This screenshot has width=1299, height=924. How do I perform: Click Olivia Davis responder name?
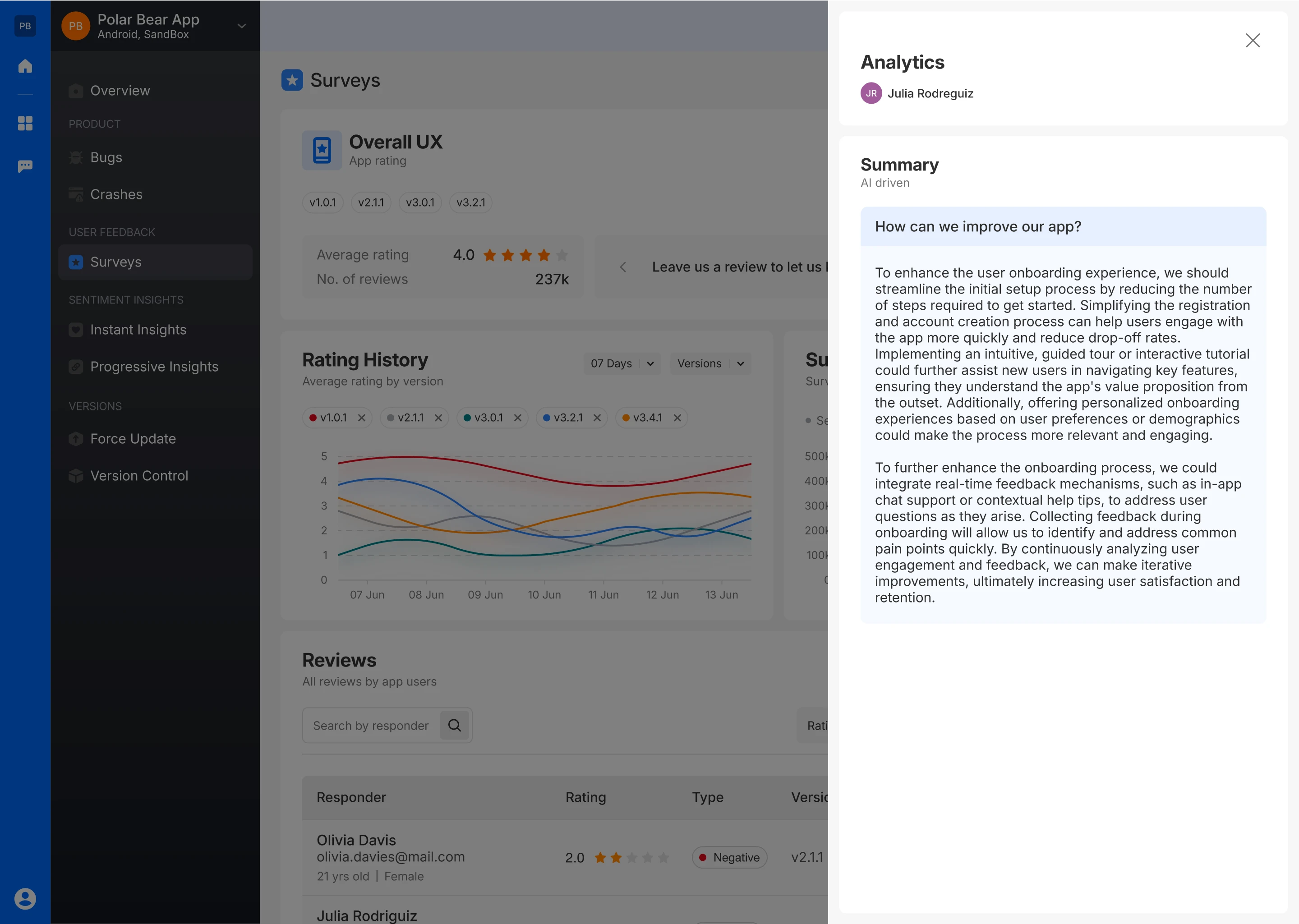(356, 840)
